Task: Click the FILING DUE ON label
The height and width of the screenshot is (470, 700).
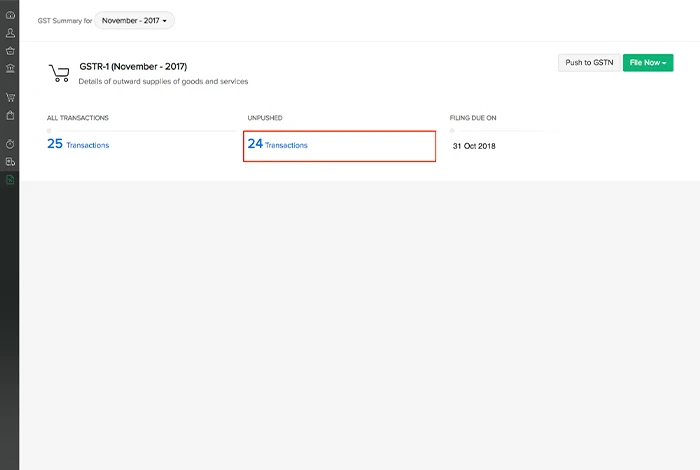Action: click(473, 118)
